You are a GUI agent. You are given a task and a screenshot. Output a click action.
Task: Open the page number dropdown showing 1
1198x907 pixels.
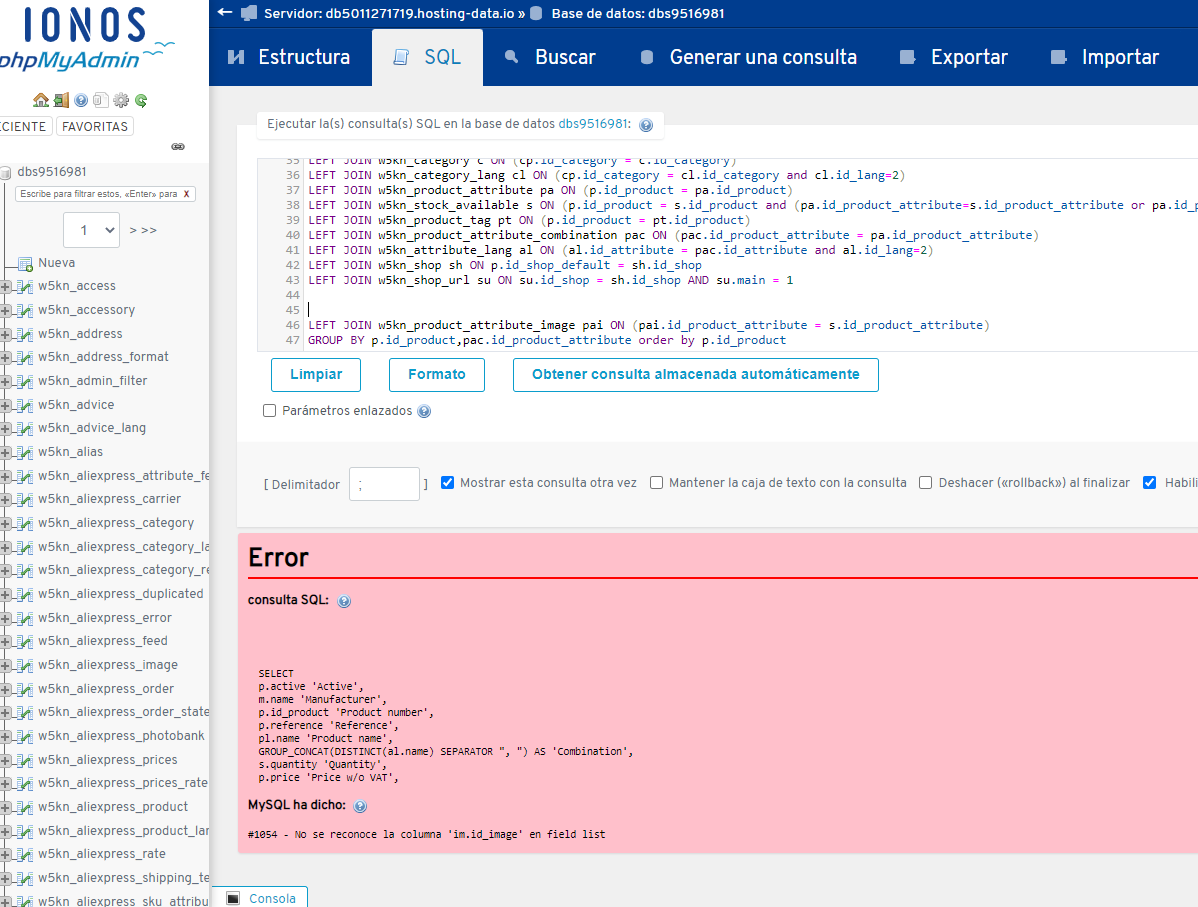coord(92,230)
